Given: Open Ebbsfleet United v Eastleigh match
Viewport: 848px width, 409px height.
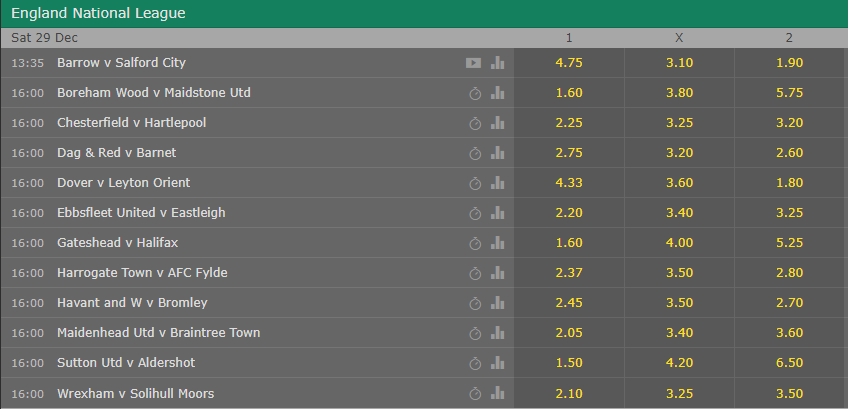Looking at the screenshot, I should click(141, 213).
